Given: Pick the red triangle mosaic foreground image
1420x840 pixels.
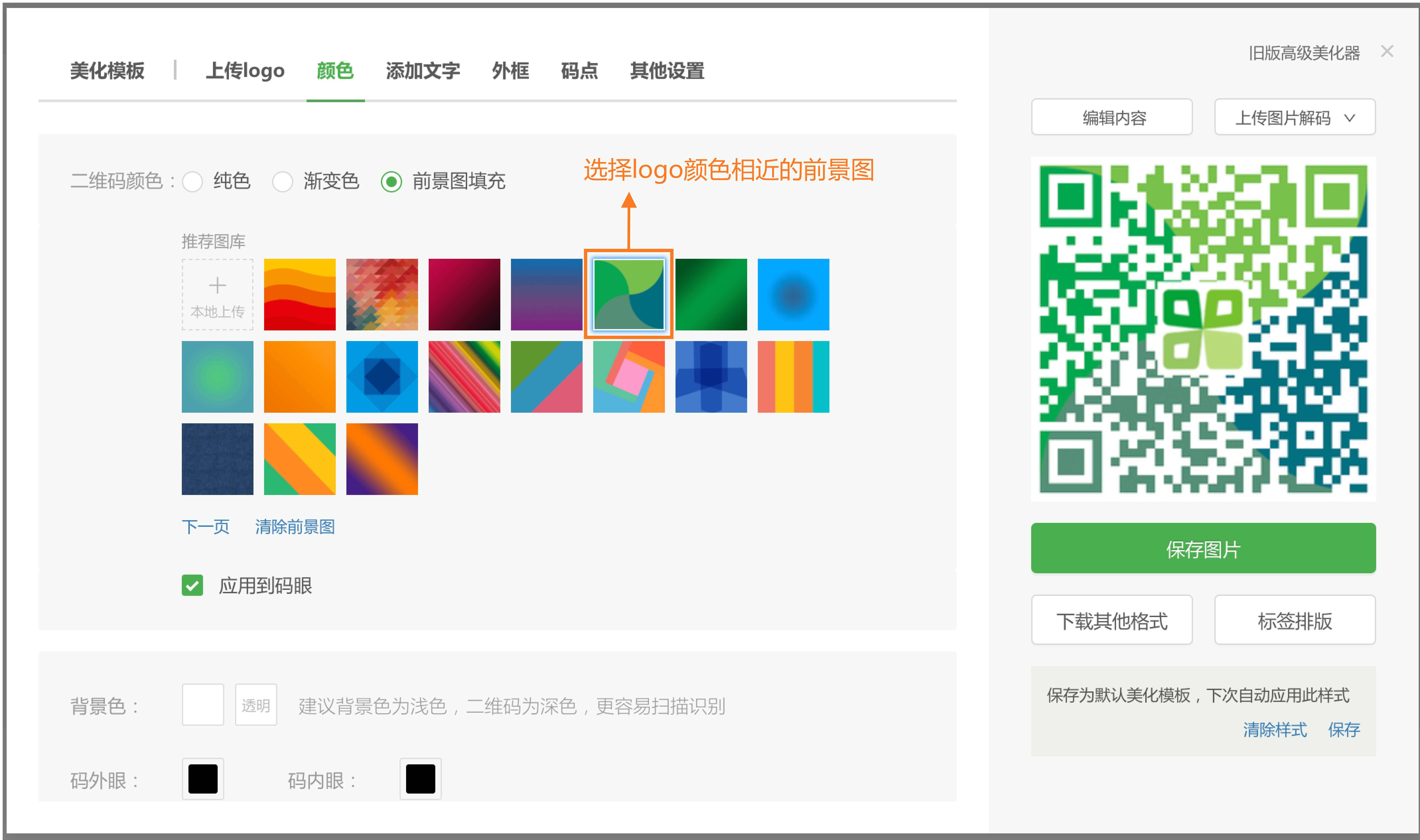Looking at the screenshot, I should (x=382, y=294).
